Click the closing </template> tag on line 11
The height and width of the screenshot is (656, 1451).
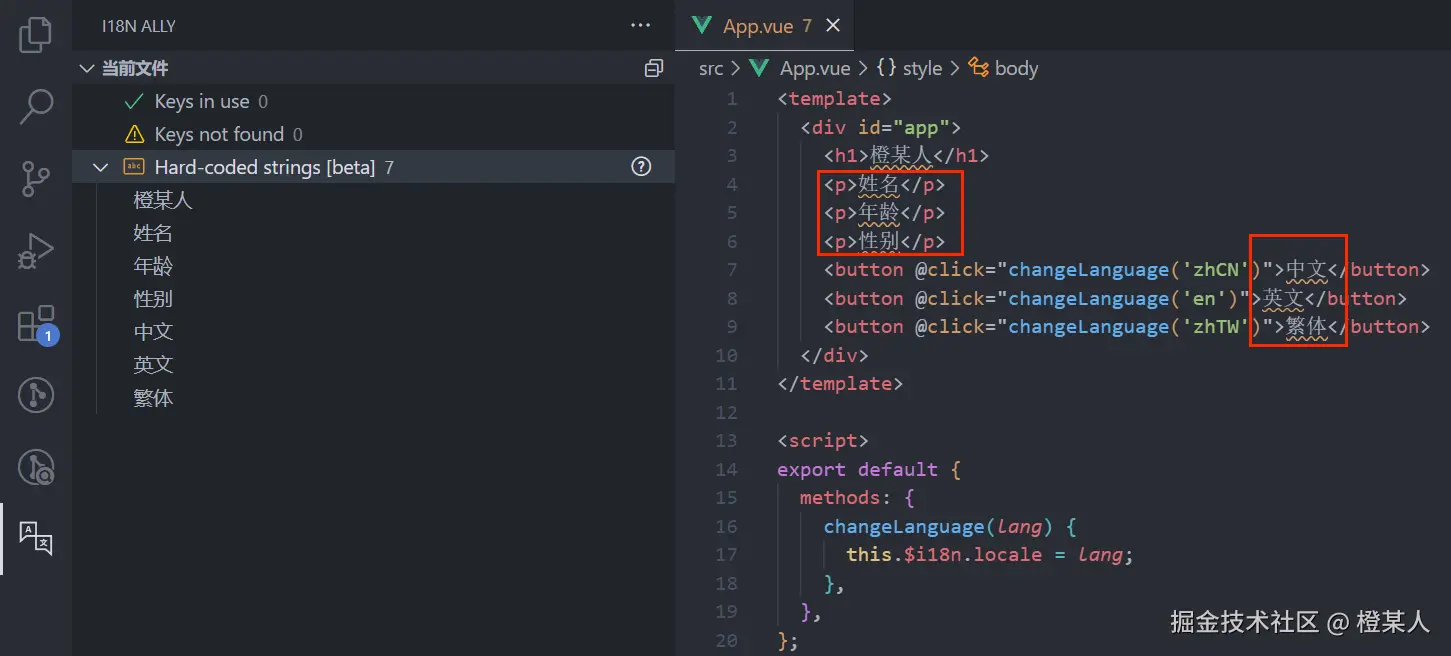(840, 384)
